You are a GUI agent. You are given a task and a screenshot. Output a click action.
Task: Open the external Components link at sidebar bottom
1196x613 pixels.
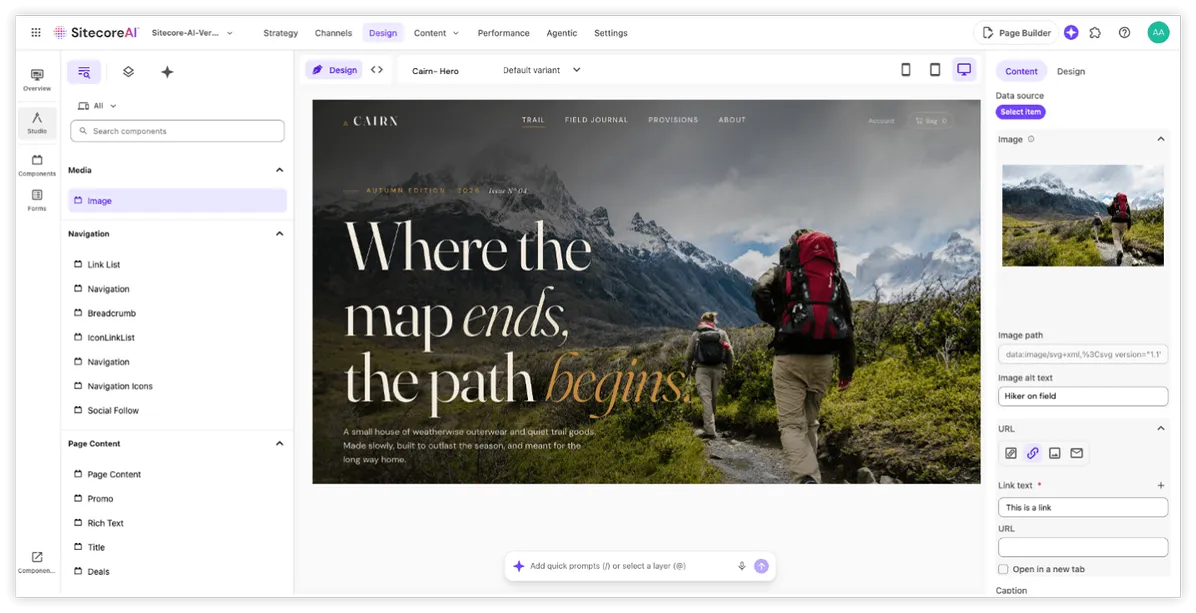click(x=37, y=563)
